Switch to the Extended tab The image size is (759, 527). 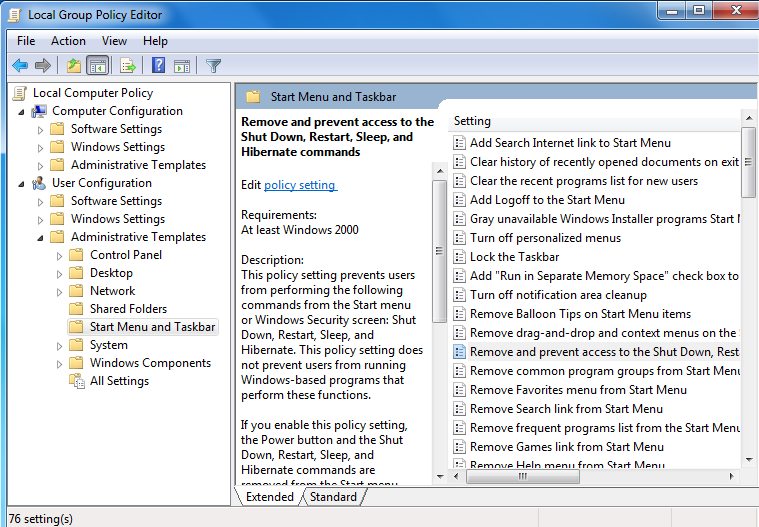(270, 497)
